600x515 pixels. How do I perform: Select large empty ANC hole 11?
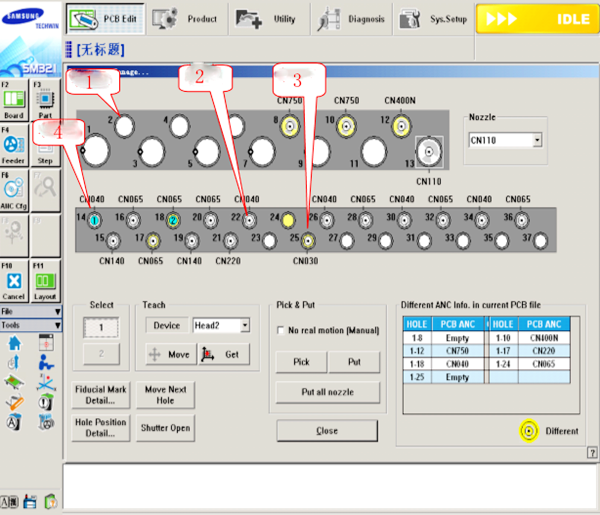pyautogui.click(x=374, y=152)
